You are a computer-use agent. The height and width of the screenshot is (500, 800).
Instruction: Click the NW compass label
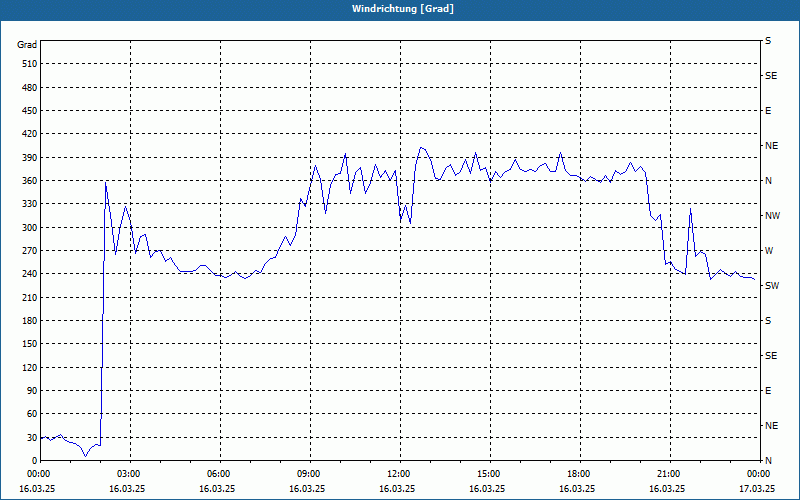[772, 216]
